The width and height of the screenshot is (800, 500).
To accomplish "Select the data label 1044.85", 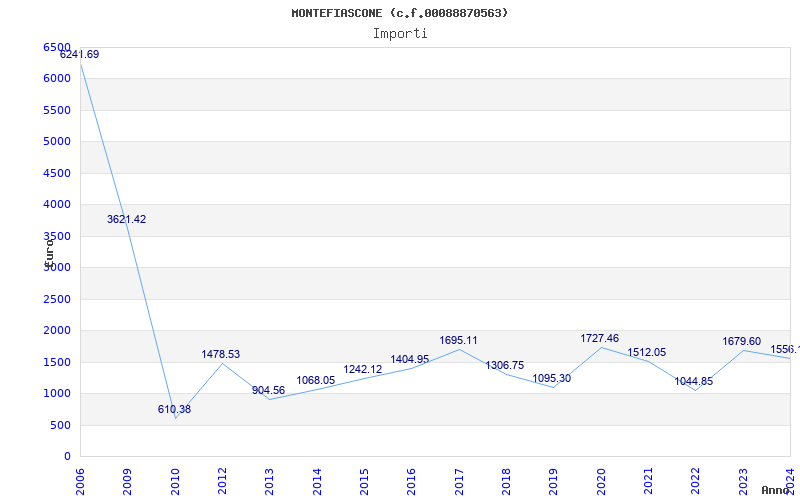I will tap(693, 382).
